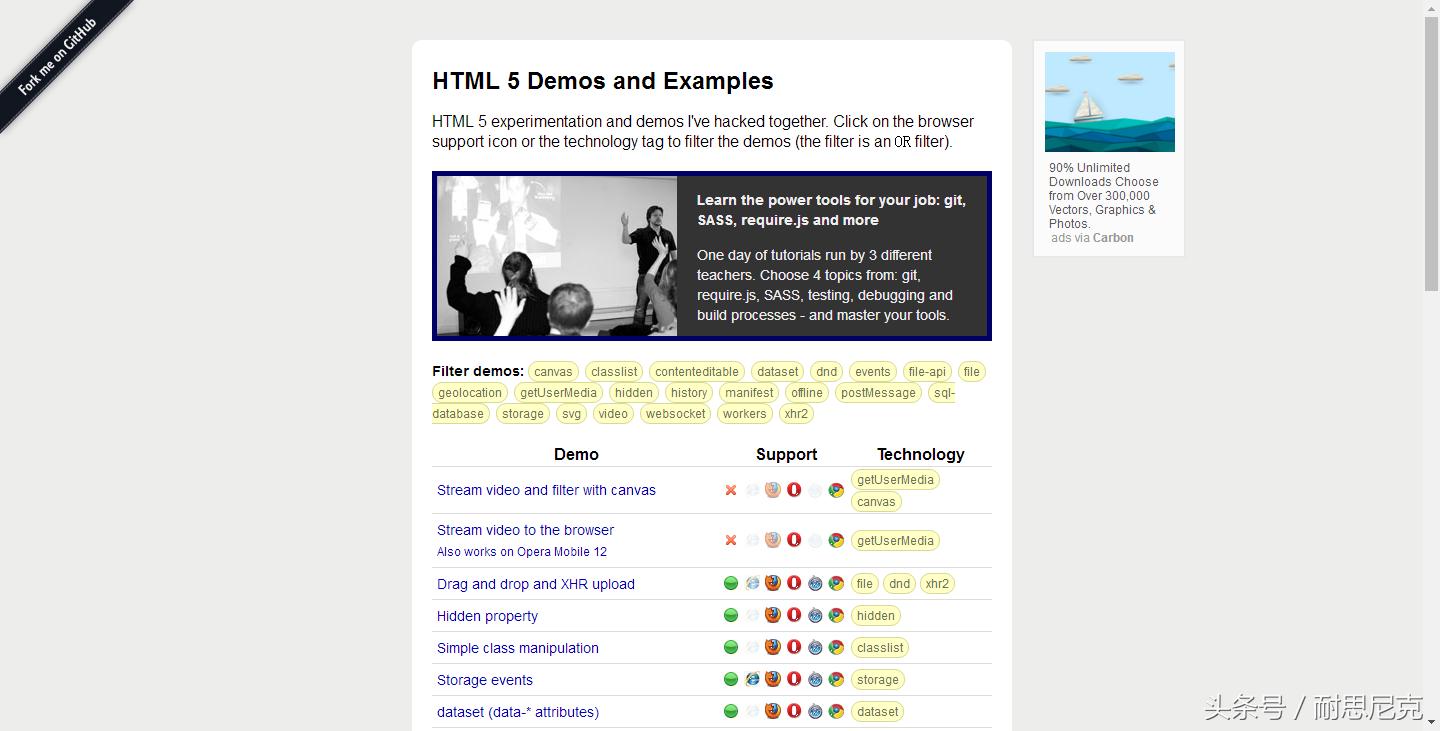Click the Chrome icon for Drag and drop demo
1440x731 pixels.
(836, 583)
